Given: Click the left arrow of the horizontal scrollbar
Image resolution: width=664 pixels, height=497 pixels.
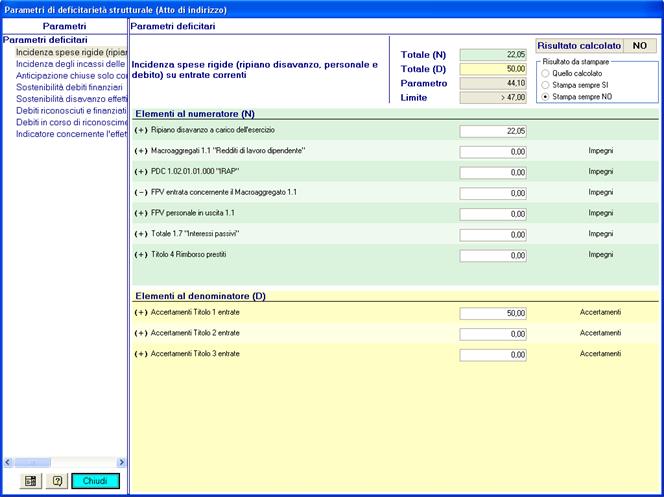Looking at the screenshot, I should [8, 462].
